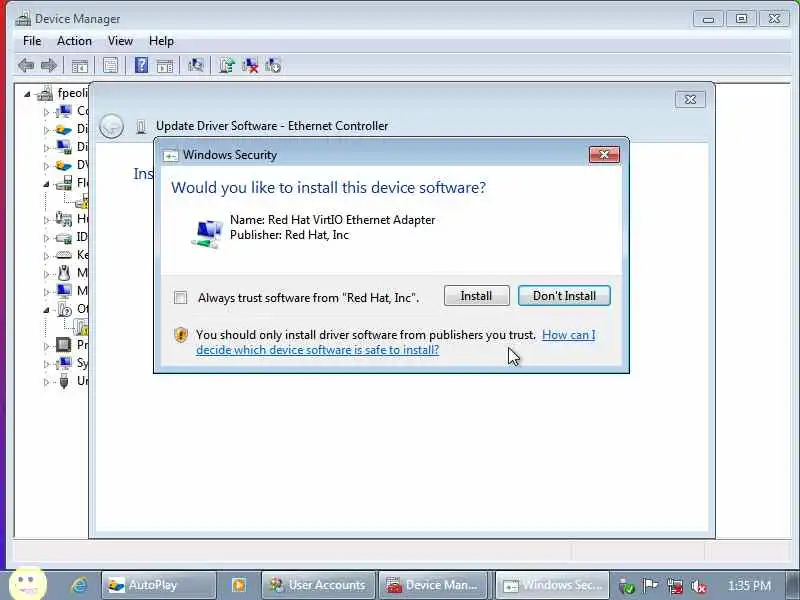The width and height of the screenshot is (800, 600).
Task: Expand the IDE controllers node
Action: (x=46, y=238)
